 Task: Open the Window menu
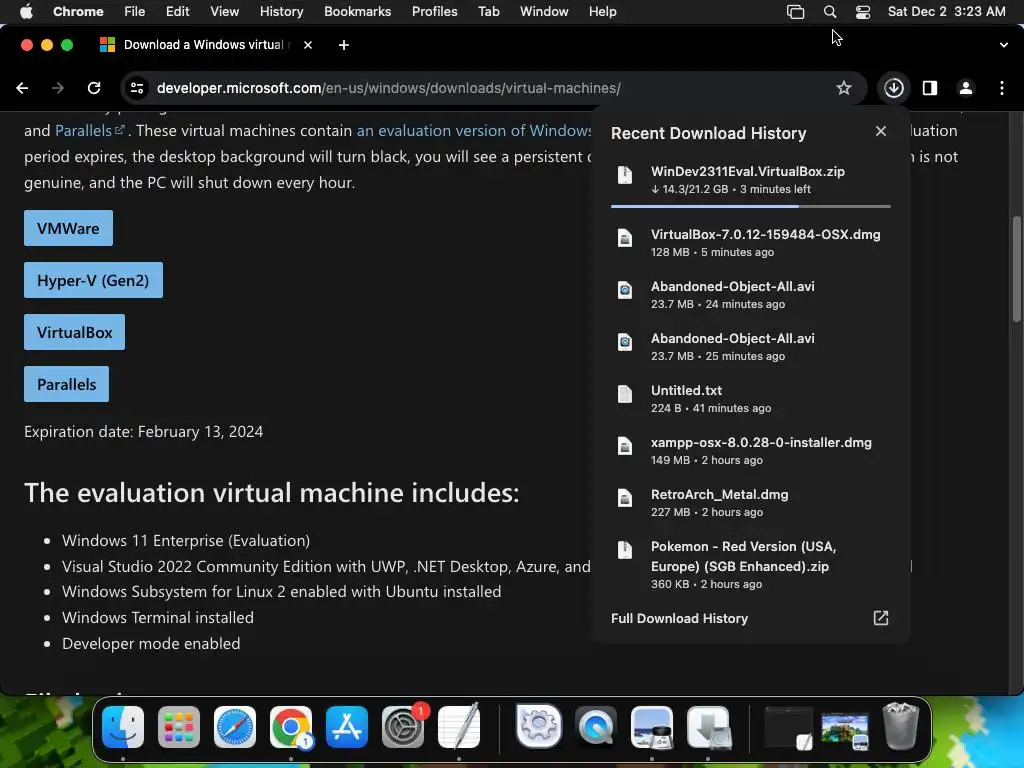544,12
